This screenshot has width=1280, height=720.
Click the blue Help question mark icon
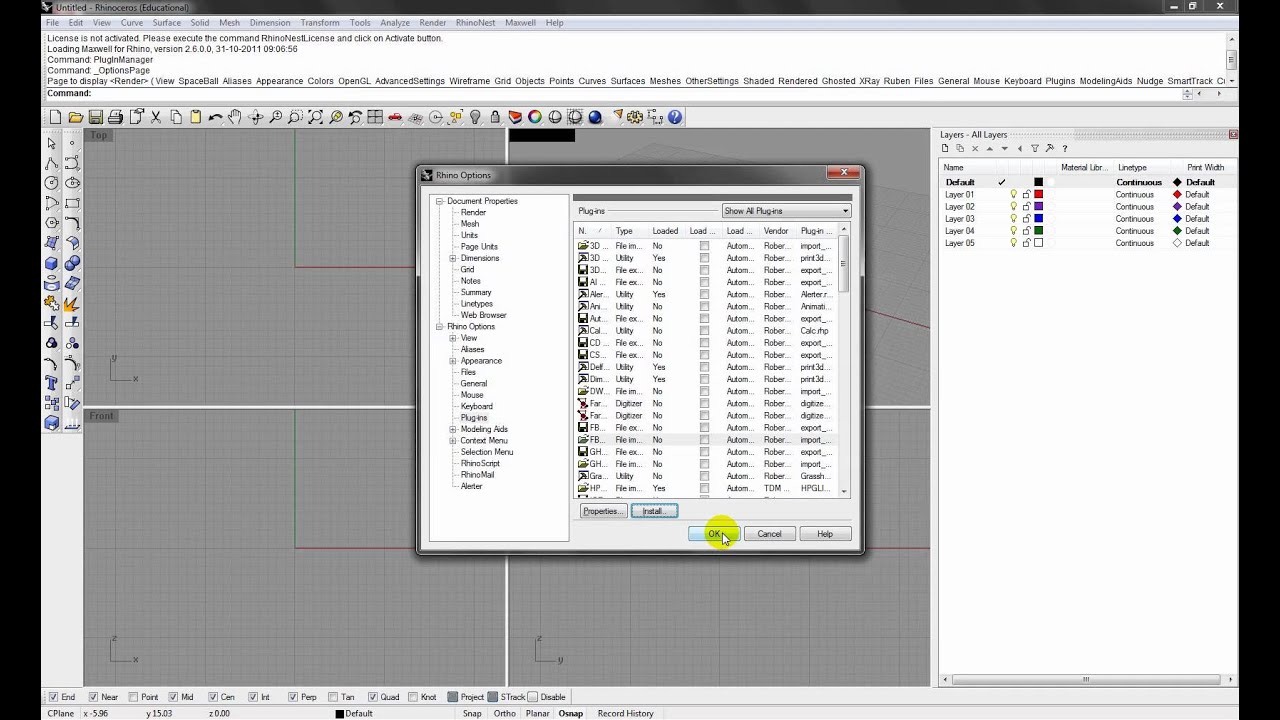pyautogui.click(x=675, y=117)
